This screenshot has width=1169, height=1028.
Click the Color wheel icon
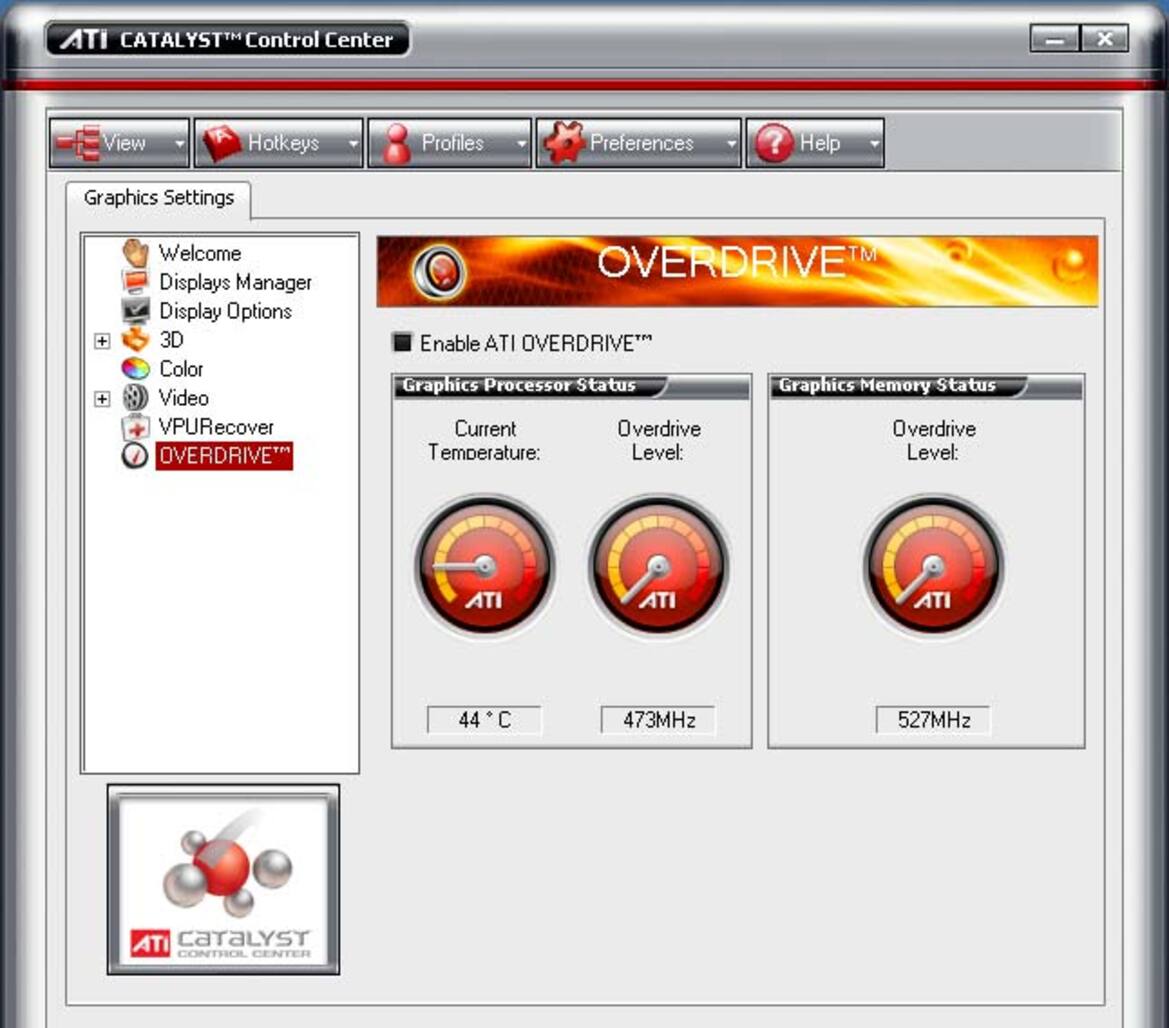click(x=136, y=368)
